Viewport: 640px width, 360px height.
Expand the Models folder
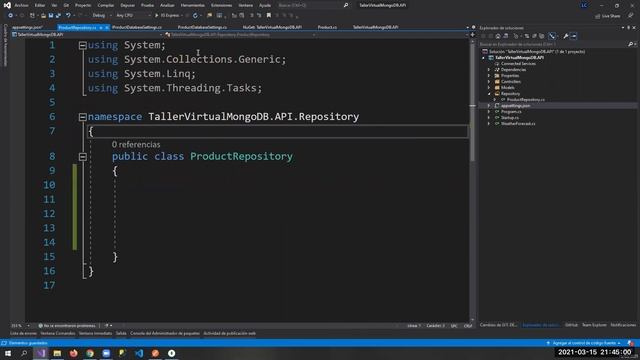click(489, 88)
